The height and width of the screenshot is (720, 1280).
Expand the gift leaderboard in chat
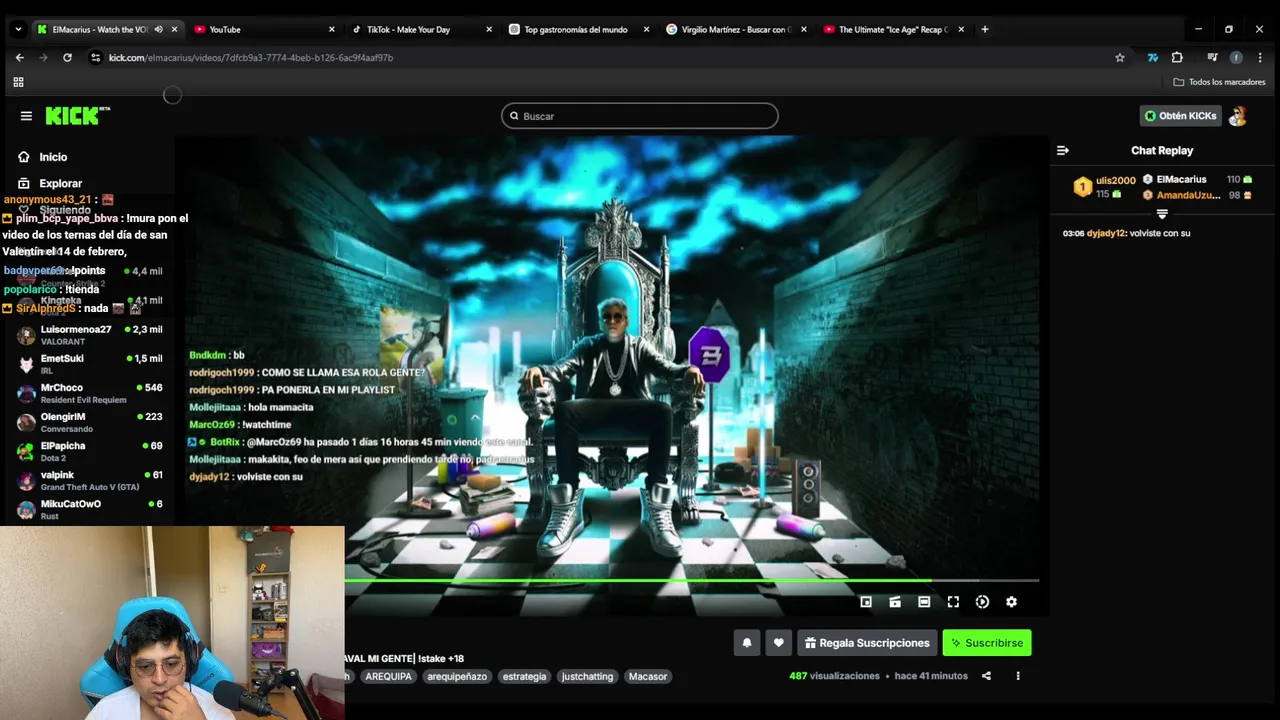click(x=1162, y=214)
